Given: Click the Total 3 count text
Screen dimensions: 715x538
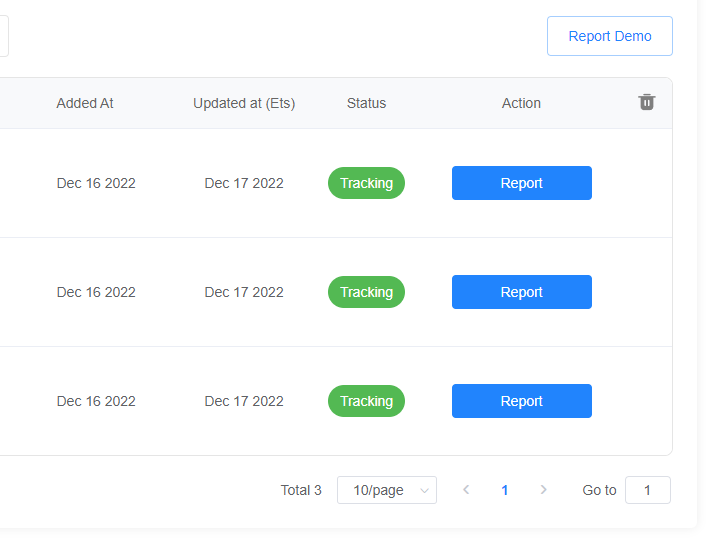Looking at the screenshot, I should click(x=301, y=490).
